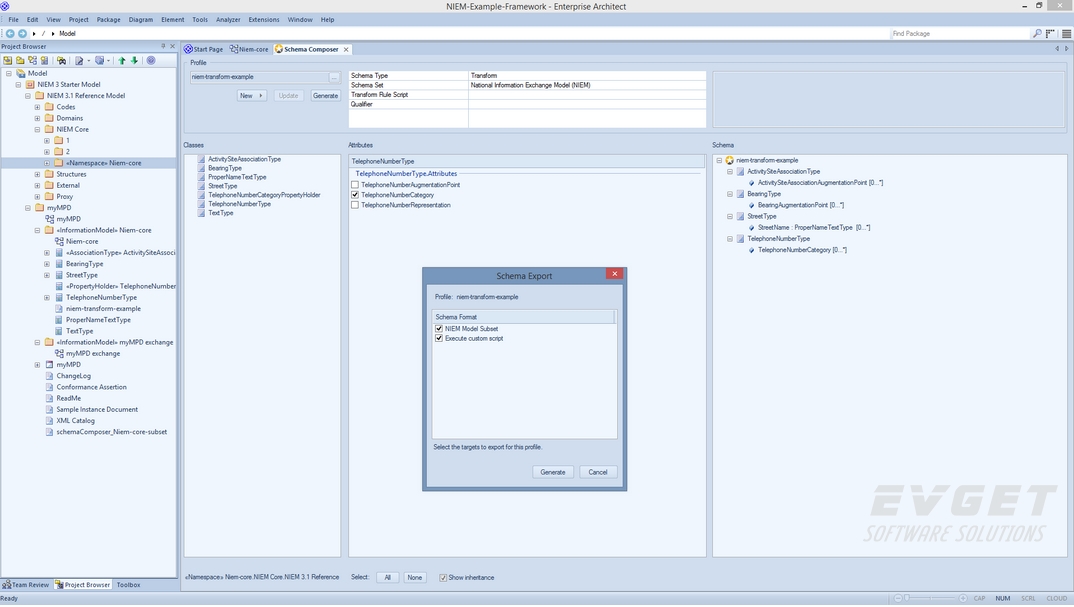Screen dimensions: 1074x607
Task: Expand the Codes folder
Action: click(x=38, y=107)
